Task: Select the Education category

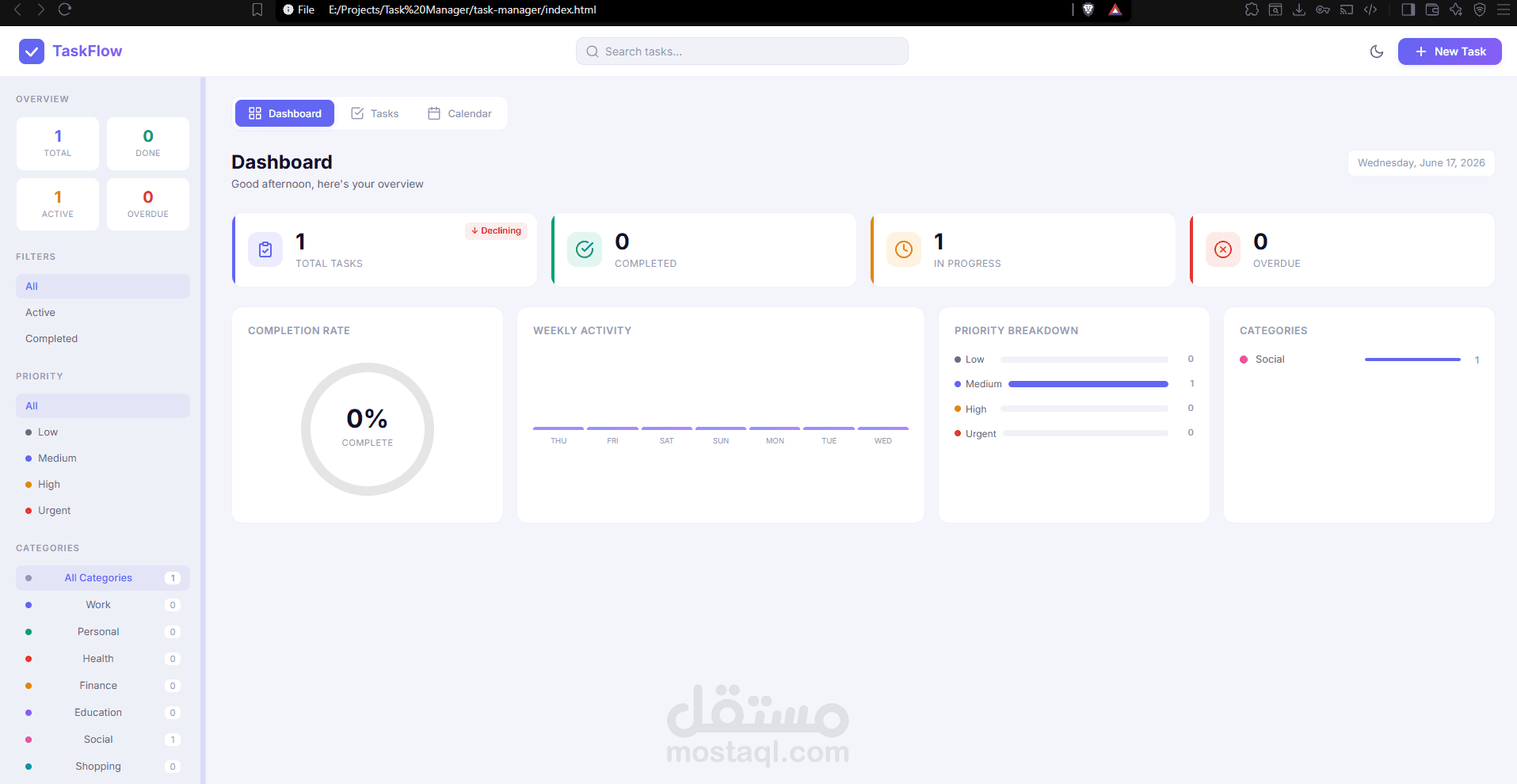Action: point(103,713)
